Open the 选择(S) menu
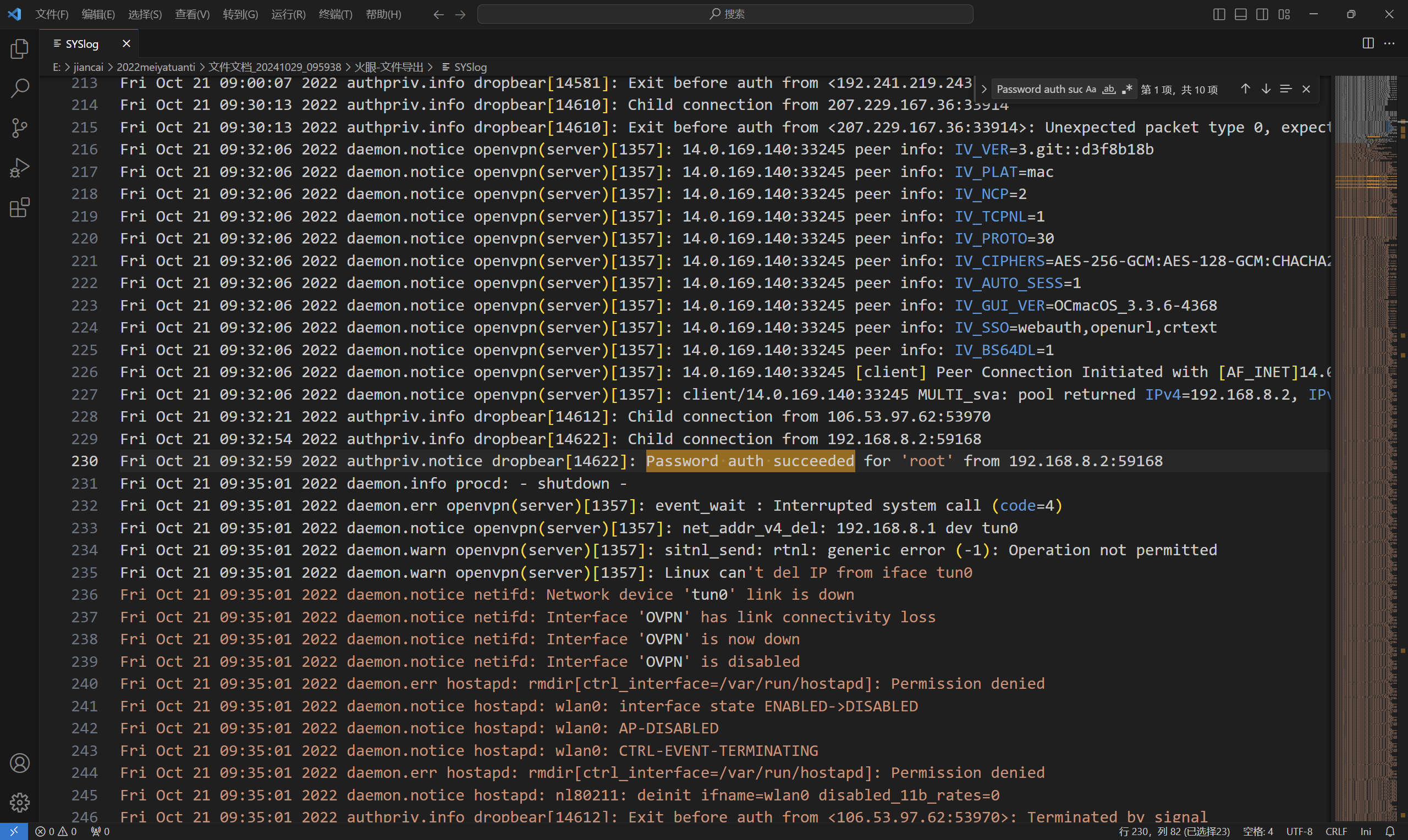1408x840 pixels. 145,14
